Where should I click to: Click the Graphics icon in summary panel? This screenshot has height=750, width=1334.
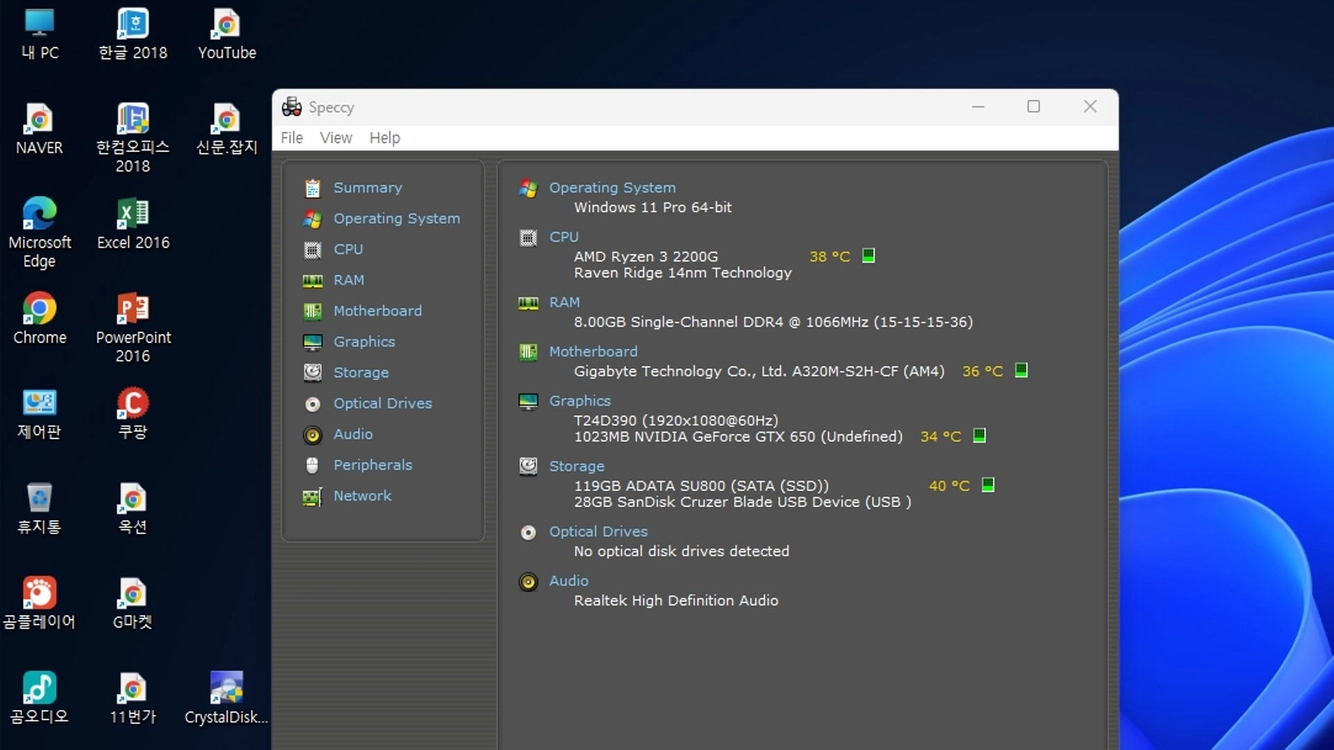tap(528, 401)
